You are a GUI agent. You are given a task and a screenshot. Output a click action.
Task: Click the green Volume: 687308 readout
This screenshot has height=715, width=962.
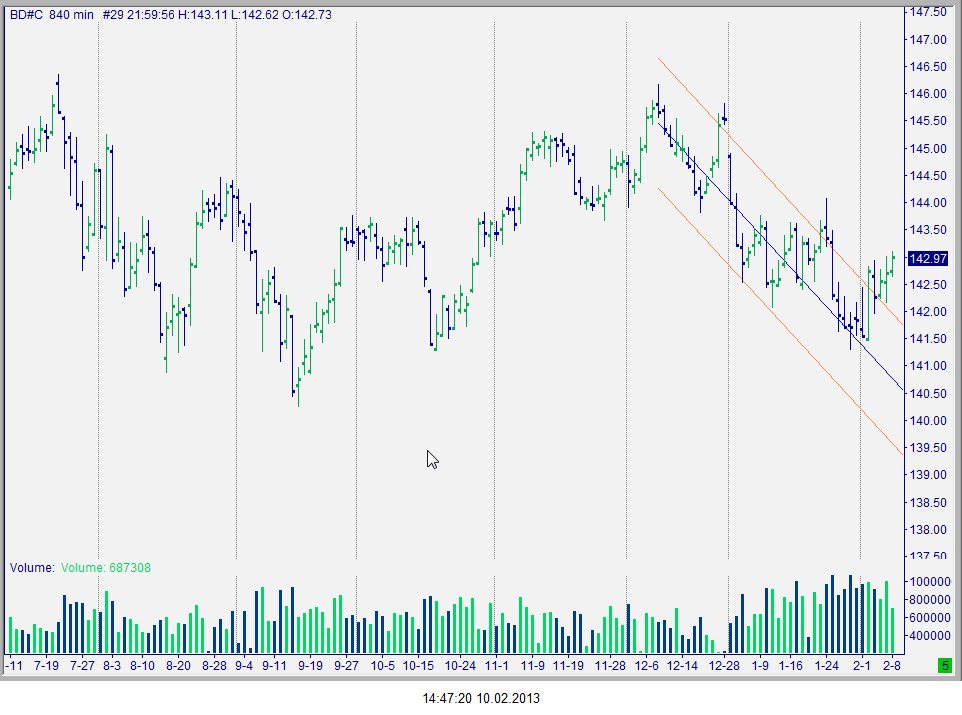[106, 568]
